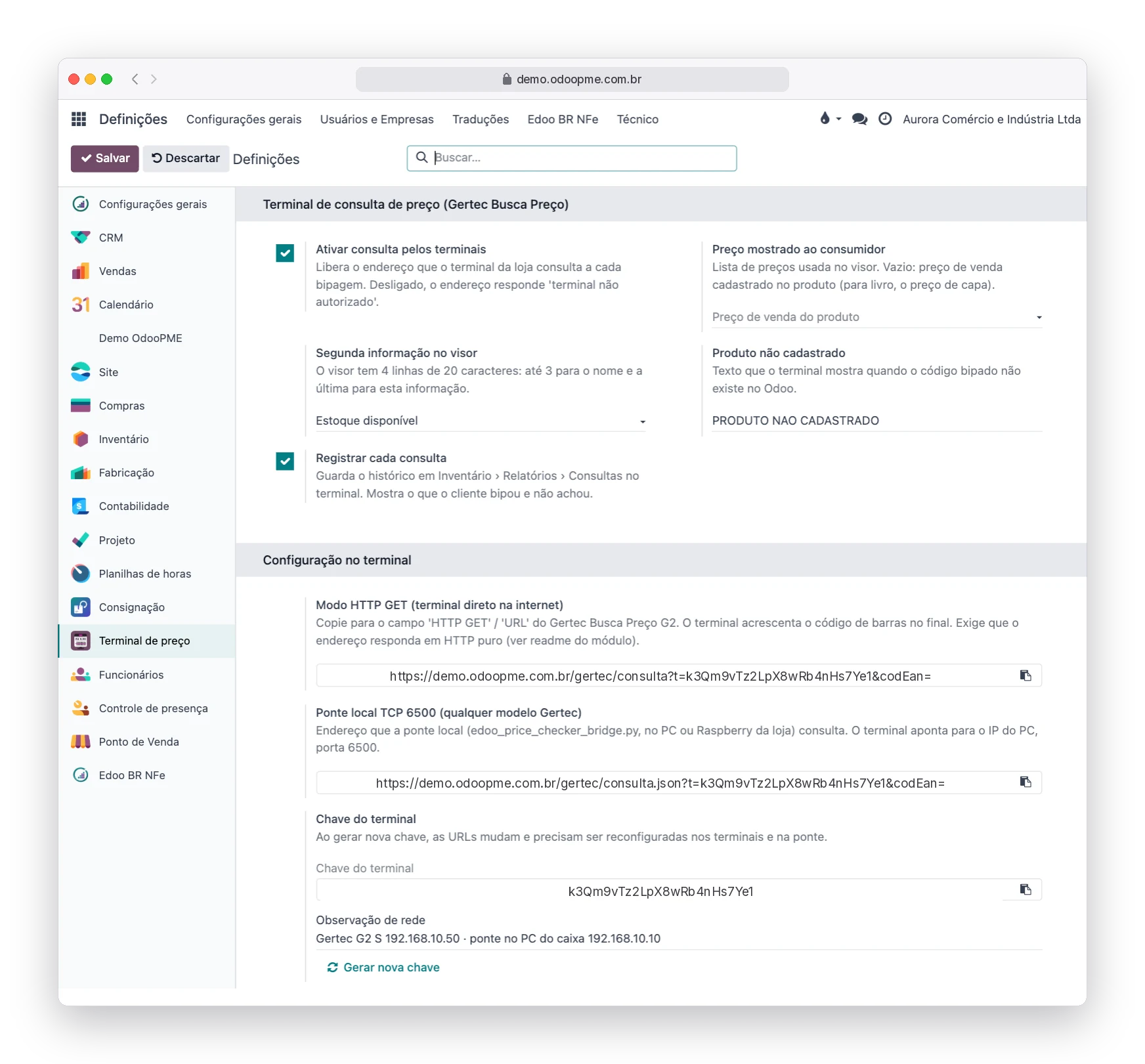Open the activities clock icon

pyautogui.click(x=885, y=119)
